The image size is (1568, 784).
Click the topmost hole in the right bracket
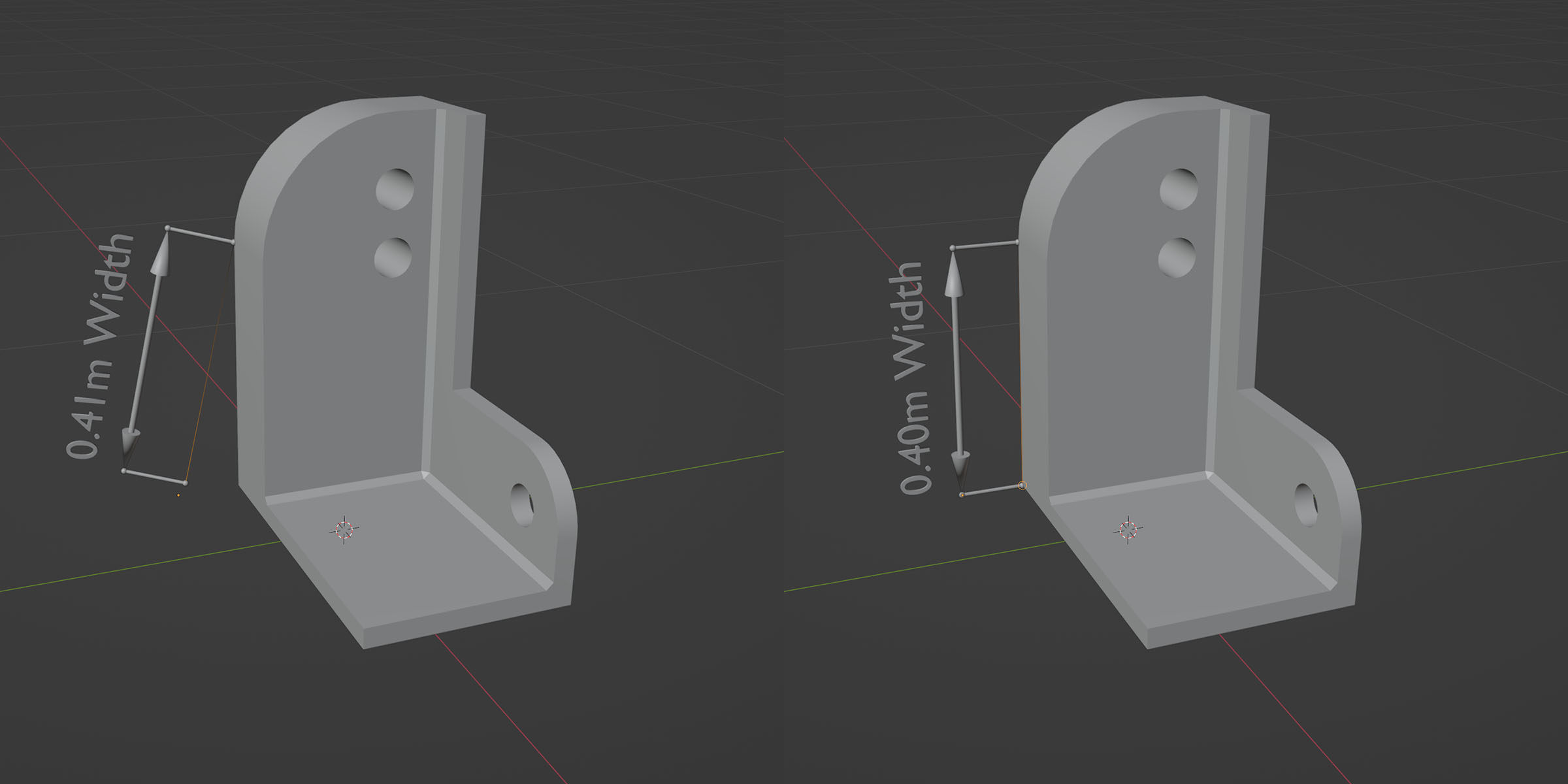tap(1179, 189)
